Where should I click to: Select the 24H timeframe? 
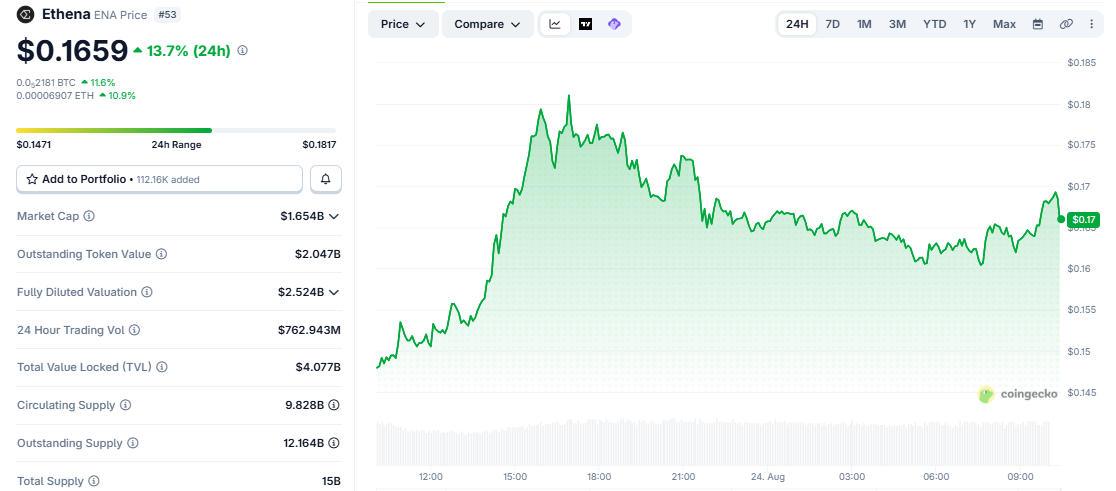[x=797, y=24]
